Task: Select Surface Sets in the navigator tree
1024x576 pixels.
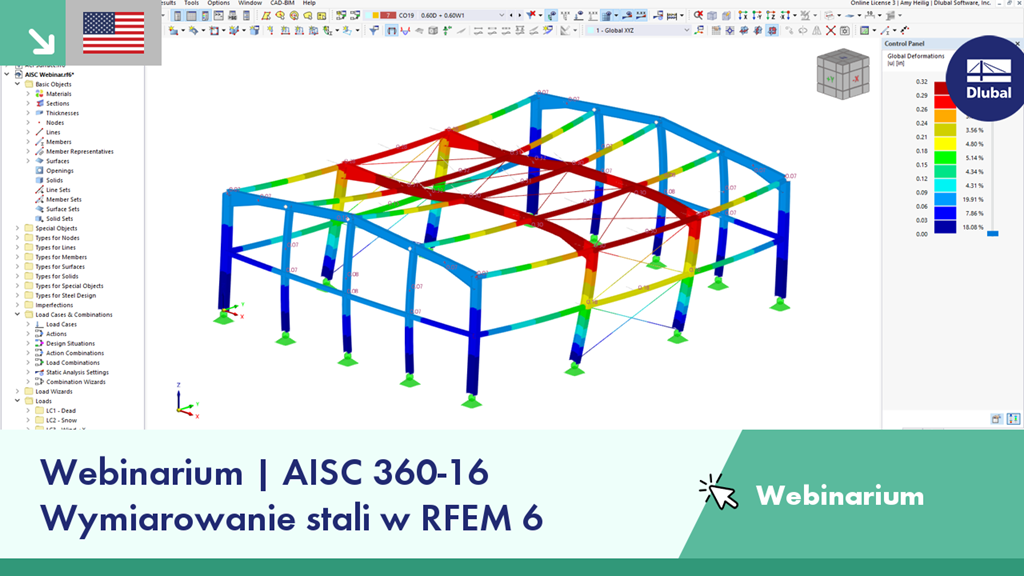Action: pyautogui.click(x=63, y=209)
